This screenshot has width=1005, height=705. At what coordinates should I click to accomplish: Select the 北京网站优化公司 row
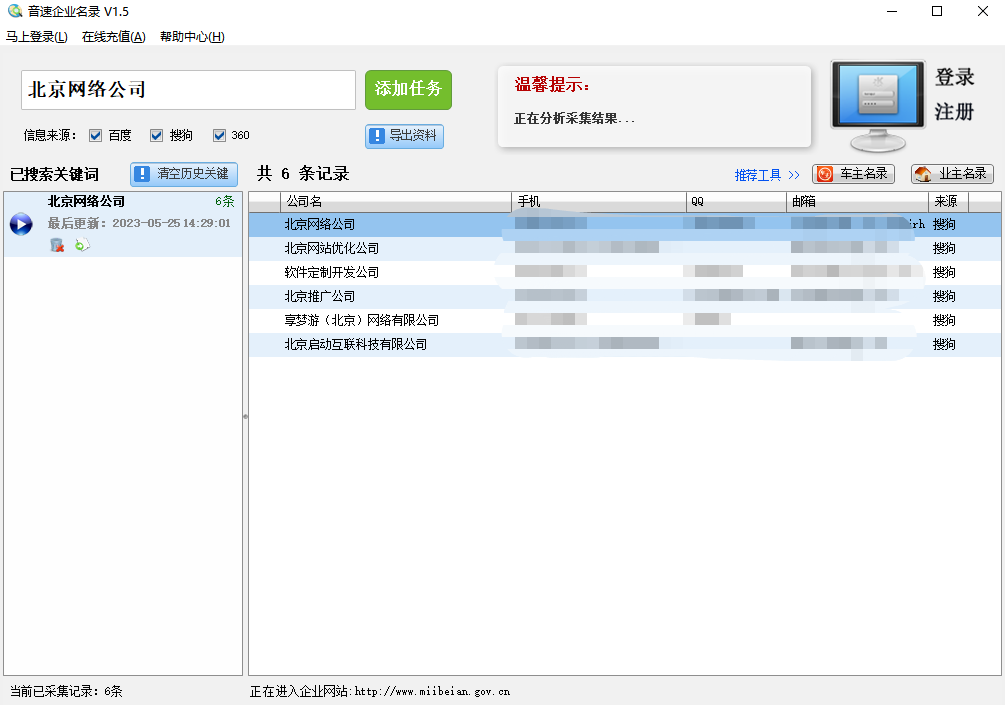[625, 248]
